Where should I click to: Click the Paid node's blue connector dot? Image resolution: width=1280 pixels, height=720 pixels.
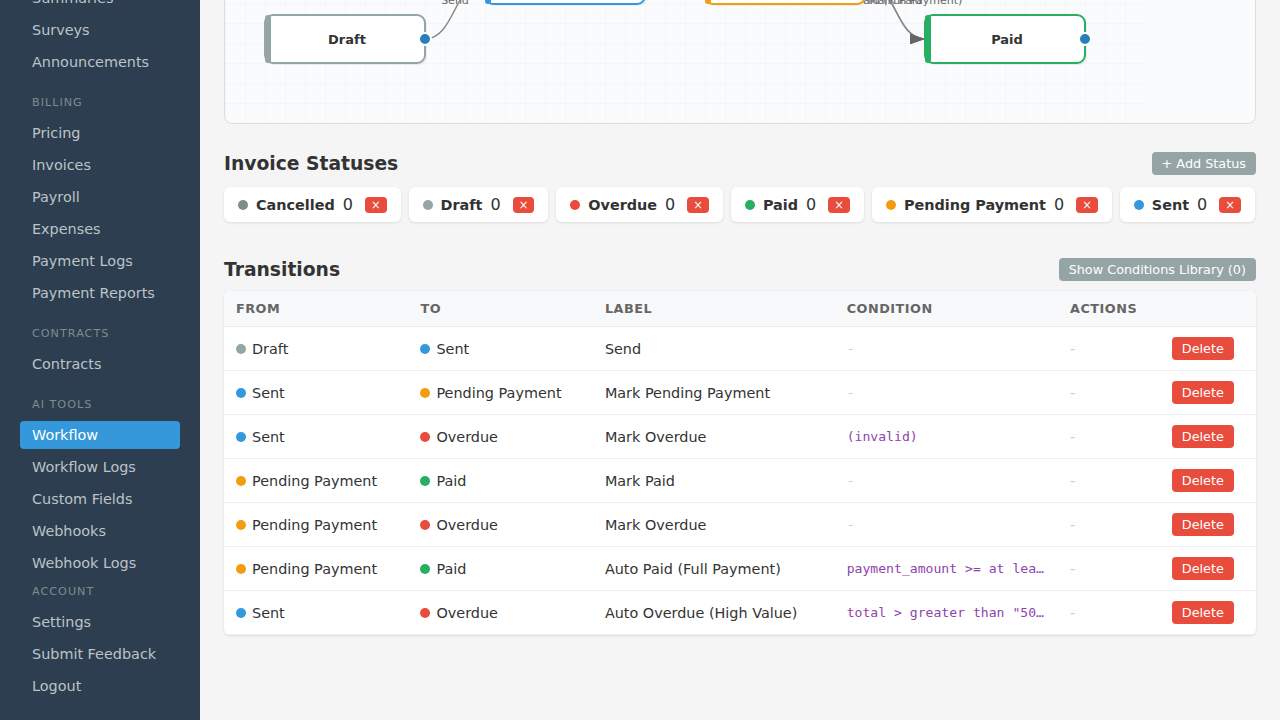pos(1085,39)
